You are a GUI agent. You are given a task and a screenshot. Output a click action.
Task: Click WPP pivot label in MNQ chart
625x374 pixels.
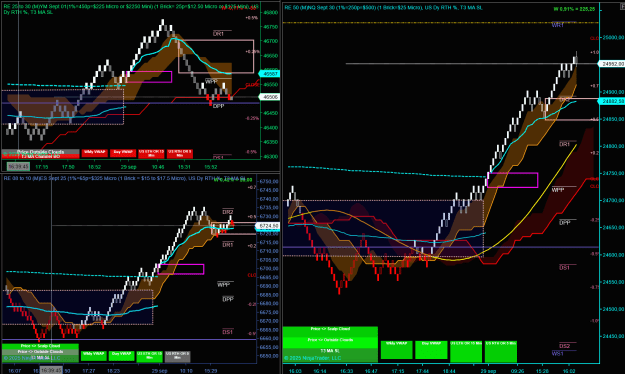(558, 190)
